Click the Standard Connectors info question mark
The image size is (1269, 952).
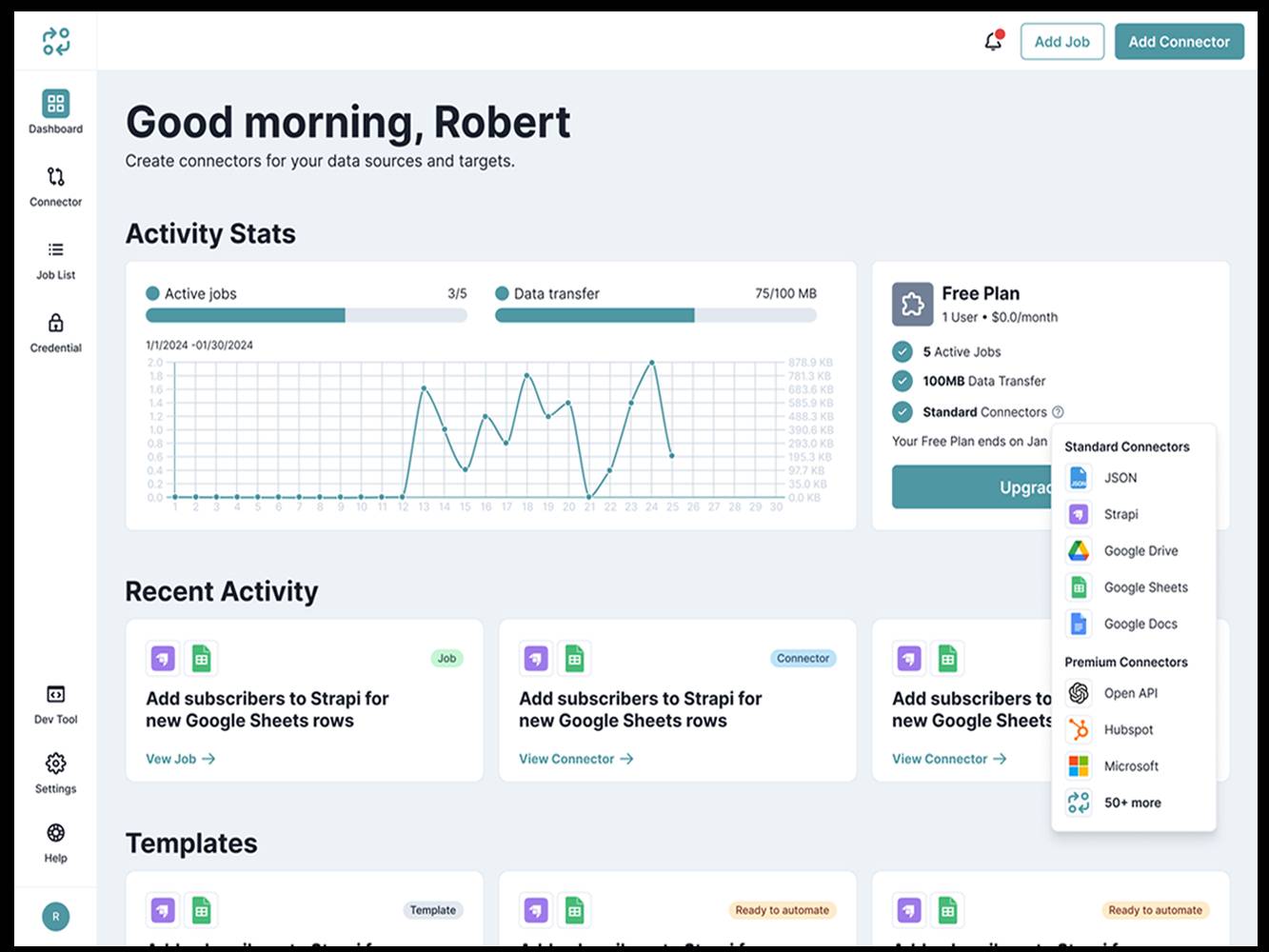(1058, 412)
